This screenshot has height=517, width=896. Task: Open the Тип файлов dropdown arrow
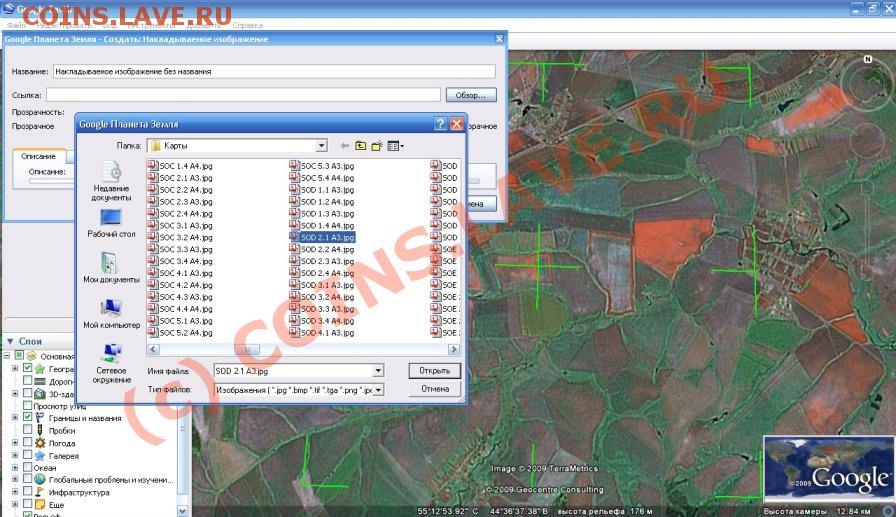(x=378, y=390)
